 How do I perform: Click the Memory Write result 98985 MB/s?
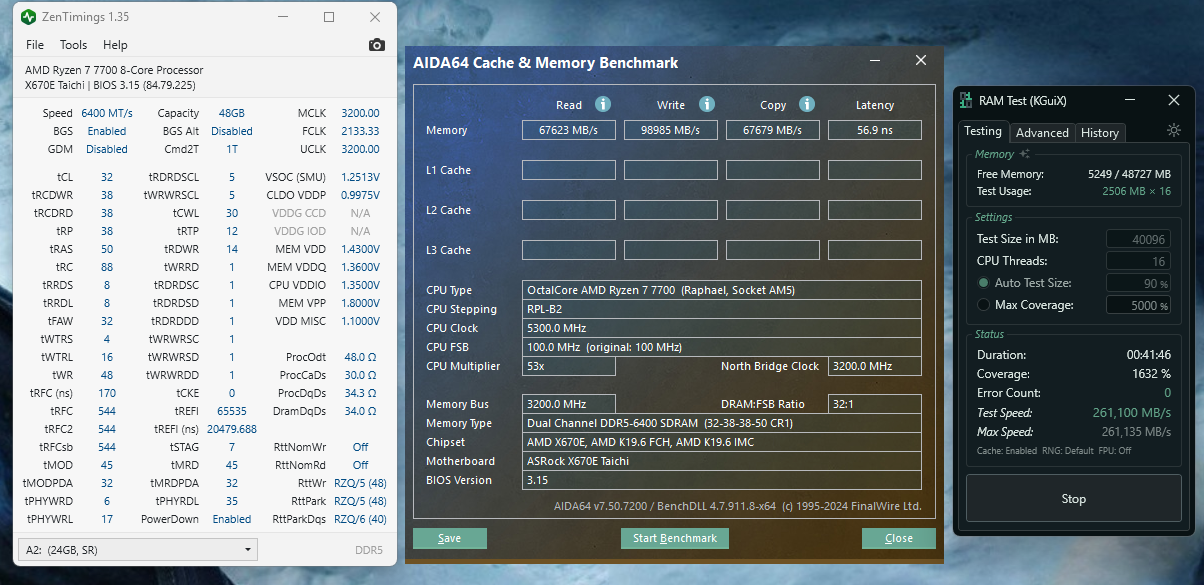tap(671, 130)
